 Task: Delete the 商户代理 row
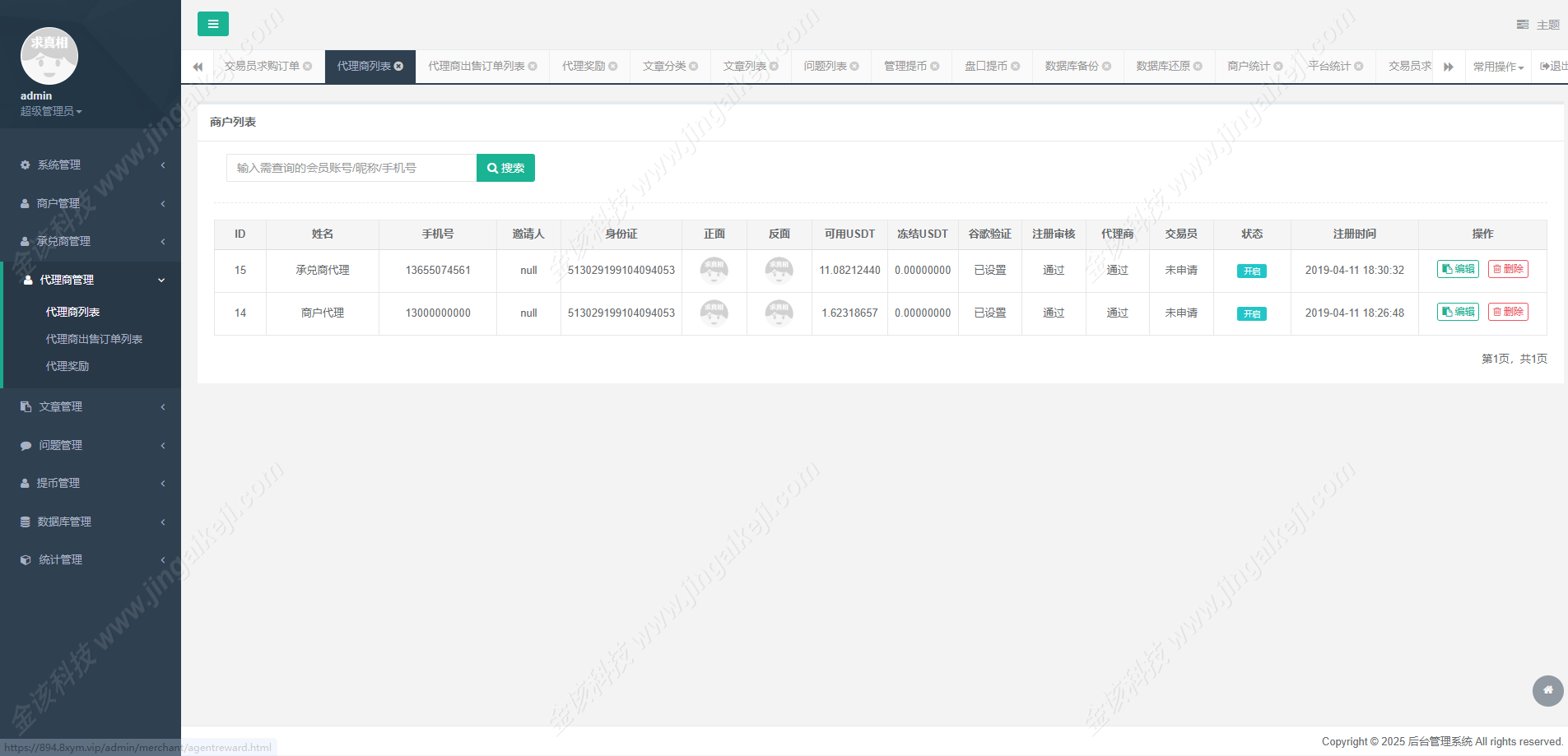click(1508, 312)
